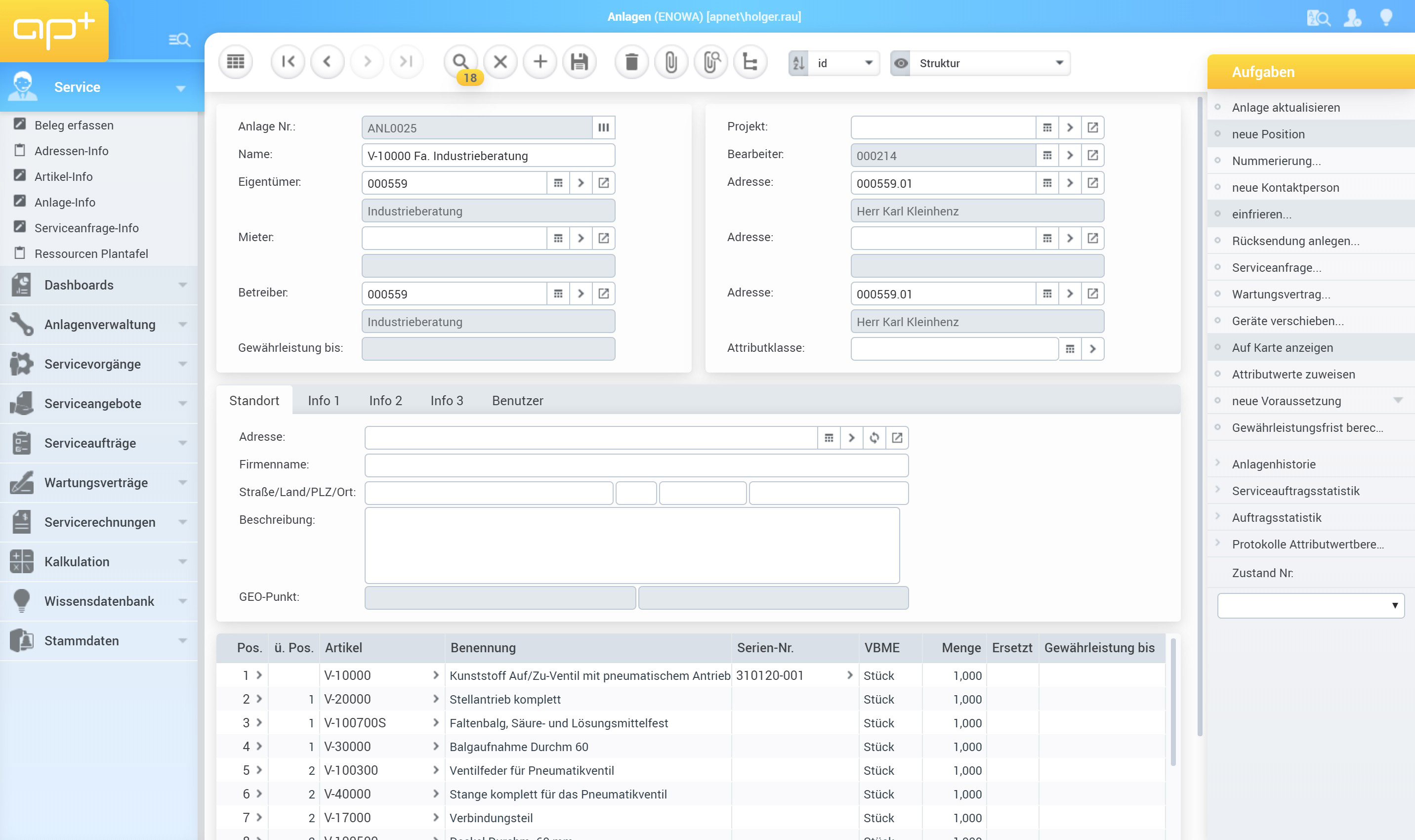The image size is (1415, 840).
Task: Click the paperclip attachment icon
Action: click(671, 62)
